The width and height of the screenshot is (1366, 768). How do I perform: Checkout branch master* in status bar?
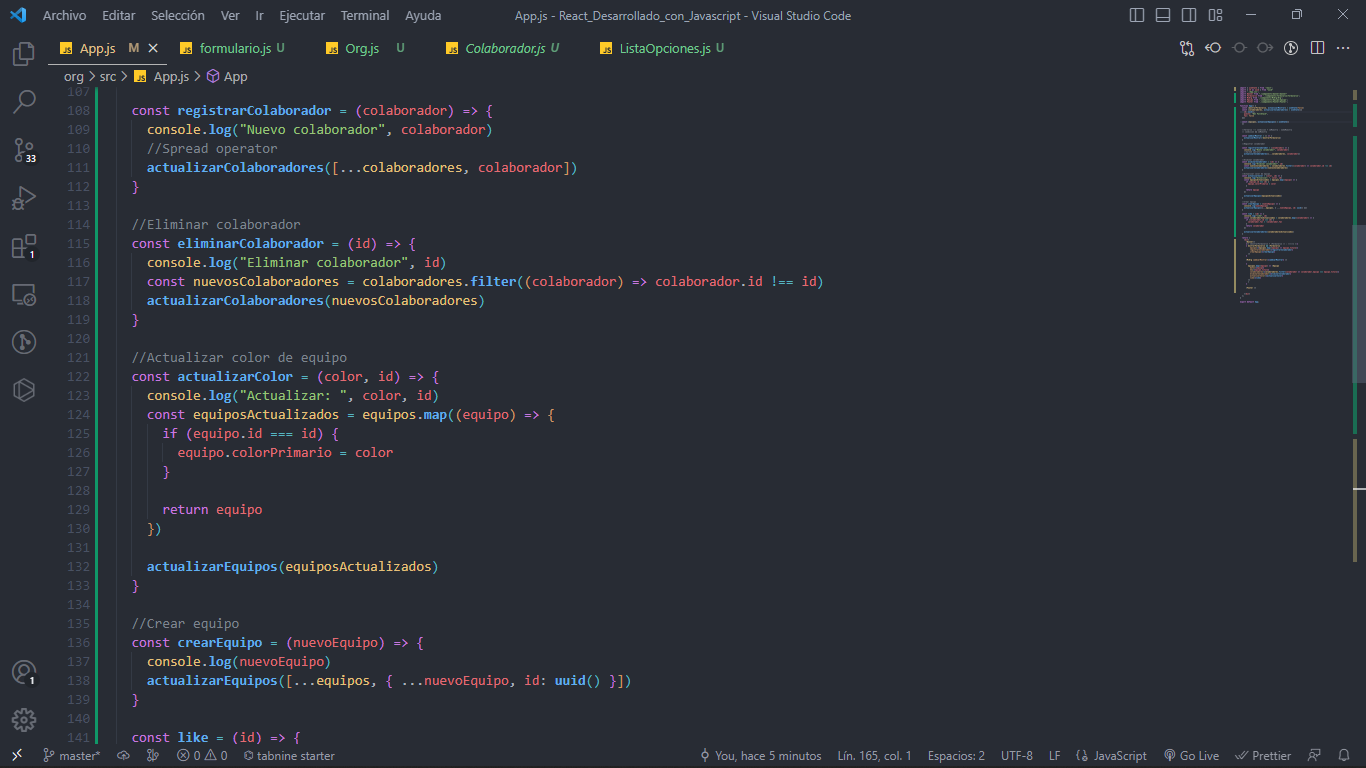pyautogui.click(x=72, y=756)
